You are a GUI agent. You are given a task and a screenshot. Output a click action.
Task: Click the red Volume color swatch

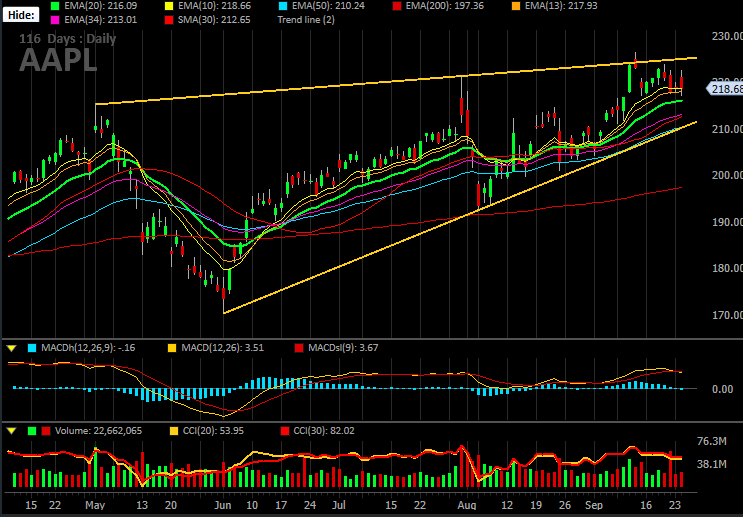[x=46, y=431]
